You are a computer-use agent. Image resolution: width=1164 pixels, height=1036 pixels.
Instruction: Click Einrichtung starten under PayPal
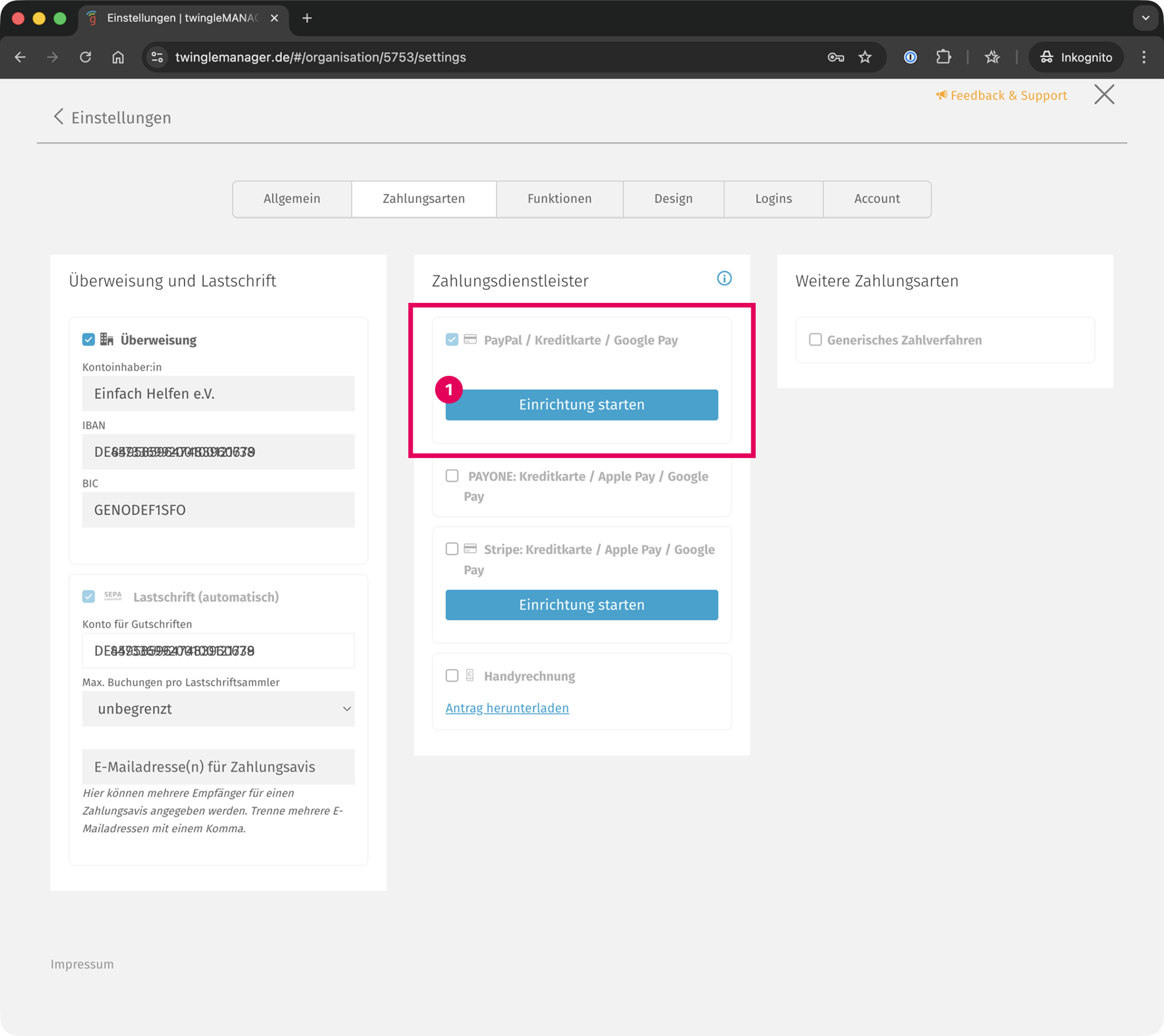(x=582, y=405)
